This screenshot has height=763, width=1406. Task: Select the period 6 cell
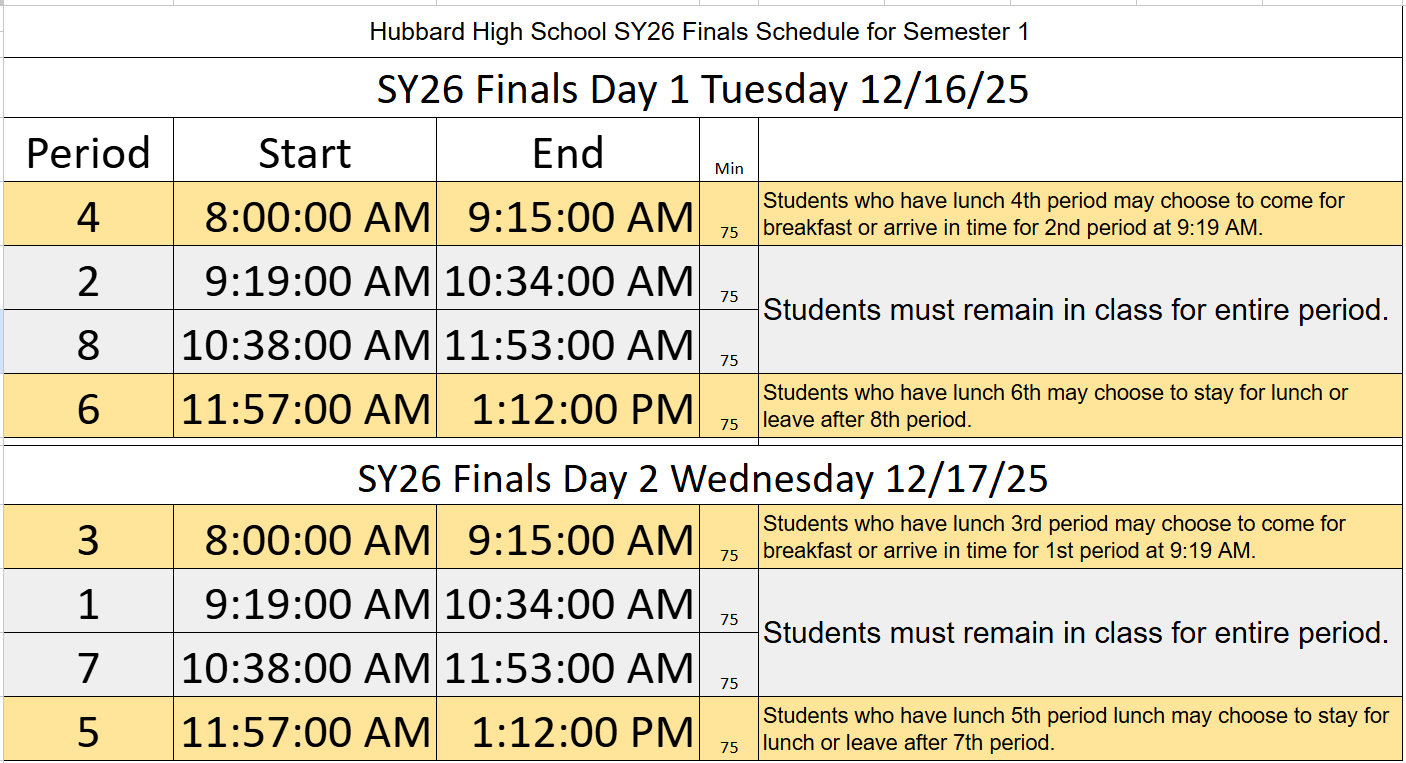(x=88, y=409)
